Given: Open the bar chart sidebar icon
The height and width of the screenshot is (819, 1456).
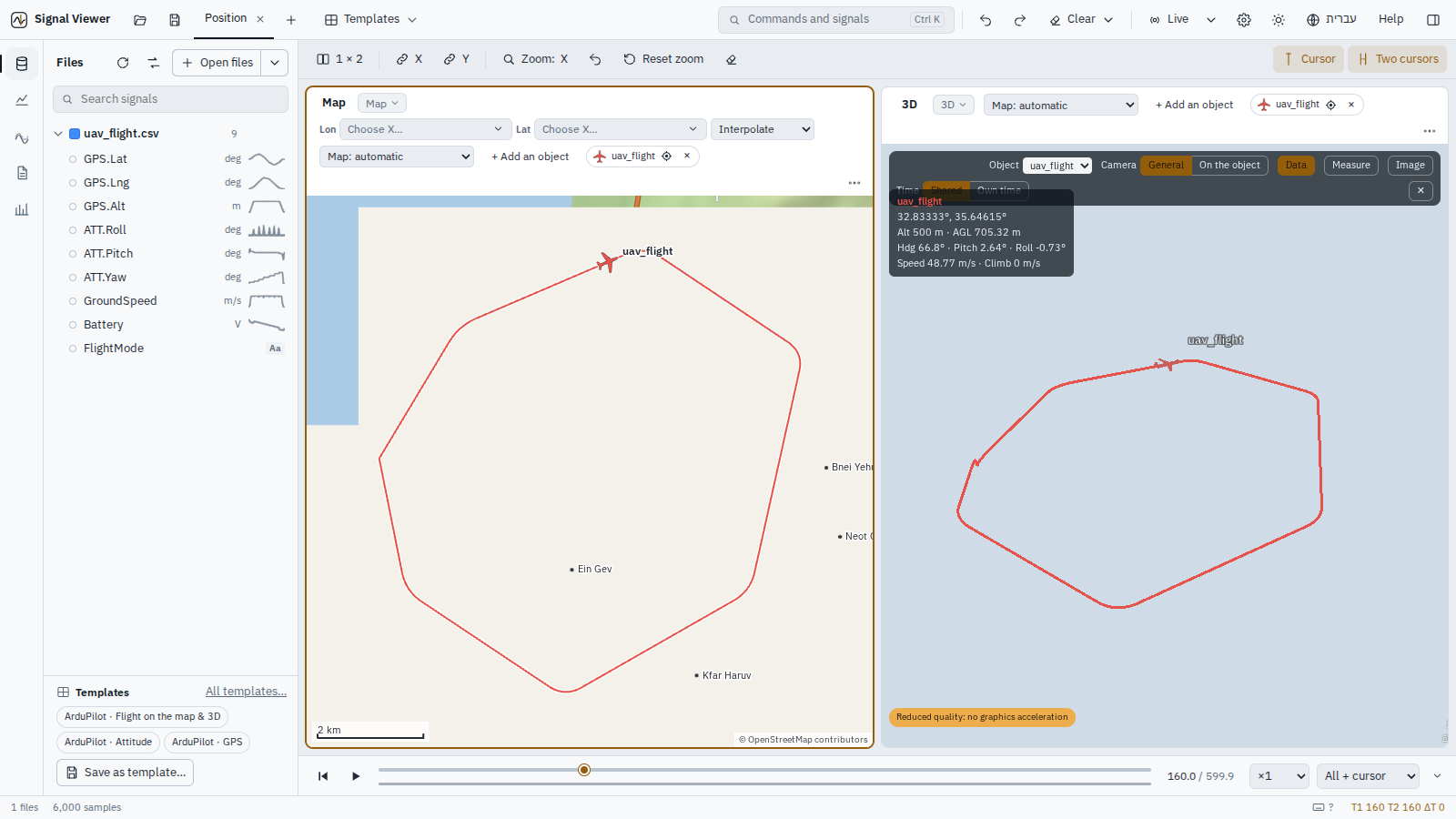Looking at the screenshot, I should pos(22,209).
